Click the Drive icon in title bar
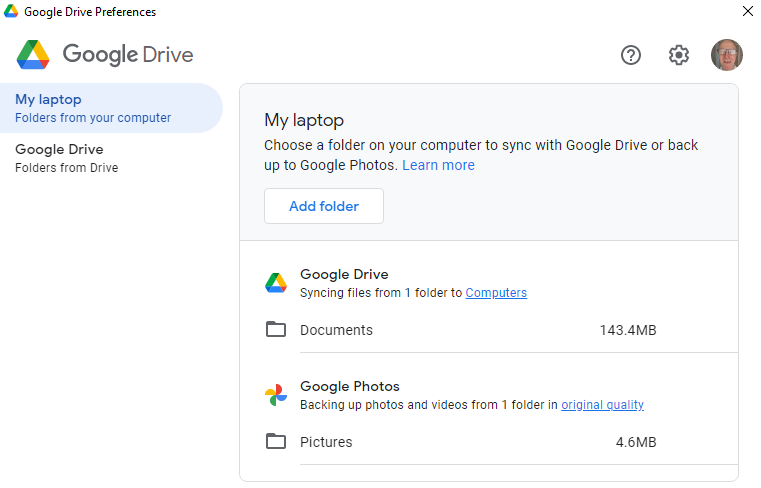 [11, 11]
